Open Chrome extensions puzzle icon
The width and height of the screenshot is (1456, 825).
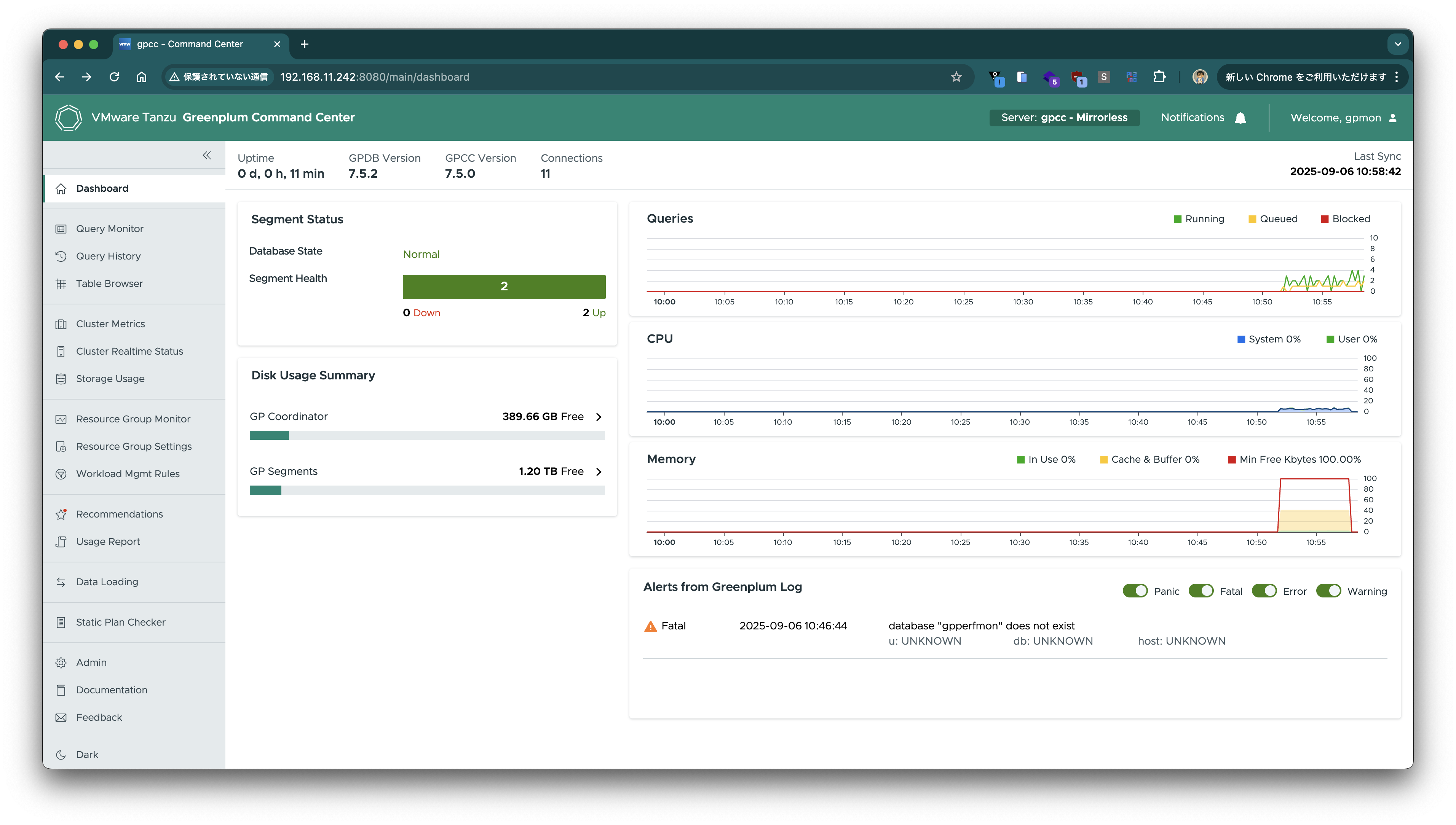(1159, 77)
